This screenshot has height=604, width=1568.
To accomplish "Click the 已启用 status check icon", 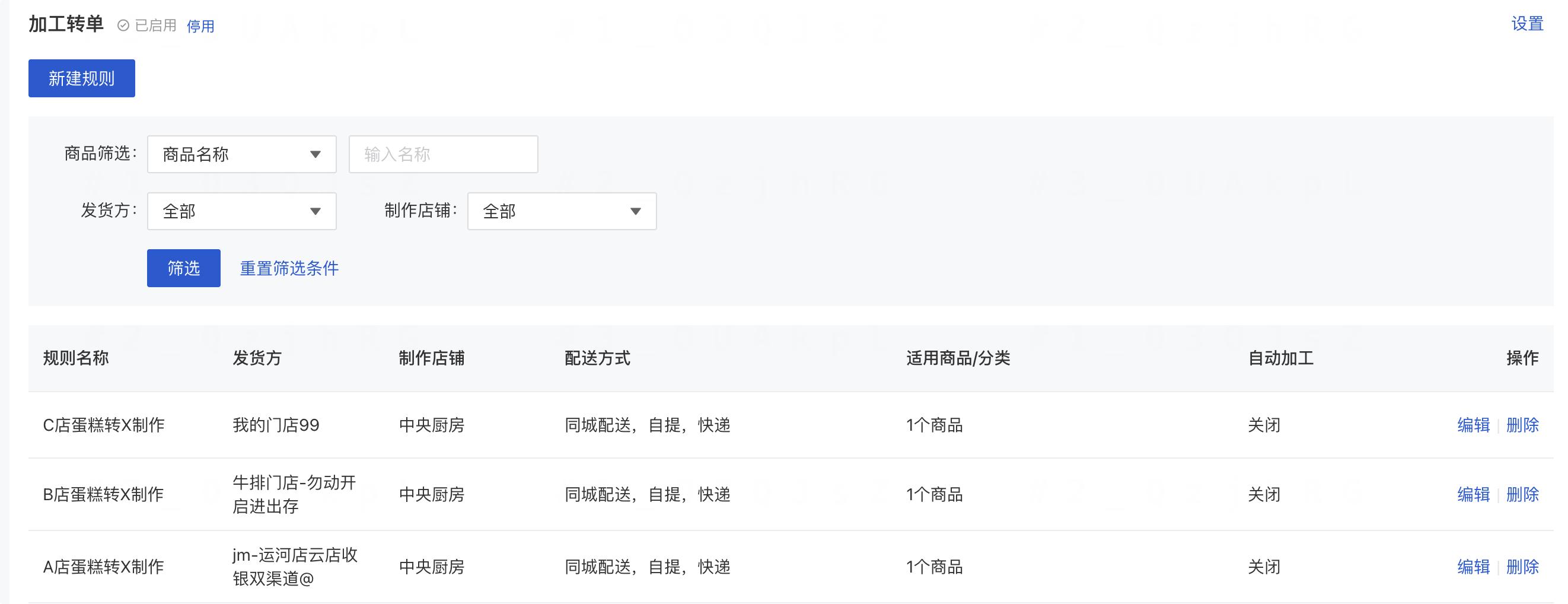I will point(123,26).
